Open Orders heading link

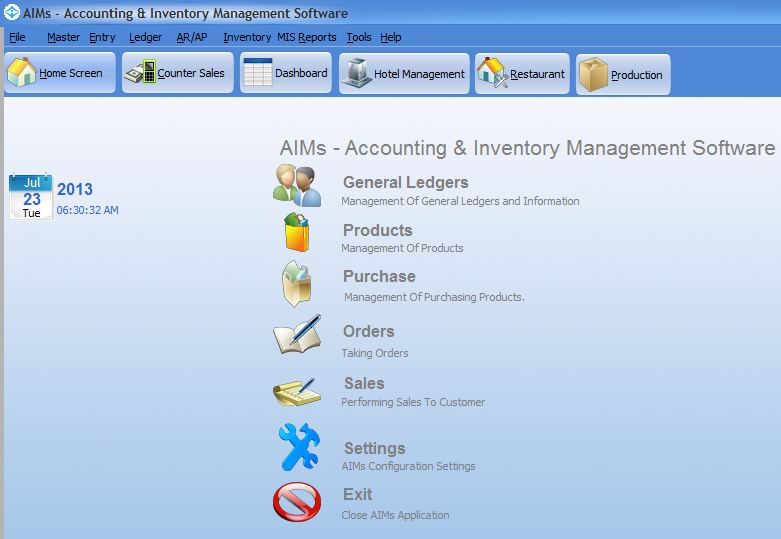click(x=369, y=331)
